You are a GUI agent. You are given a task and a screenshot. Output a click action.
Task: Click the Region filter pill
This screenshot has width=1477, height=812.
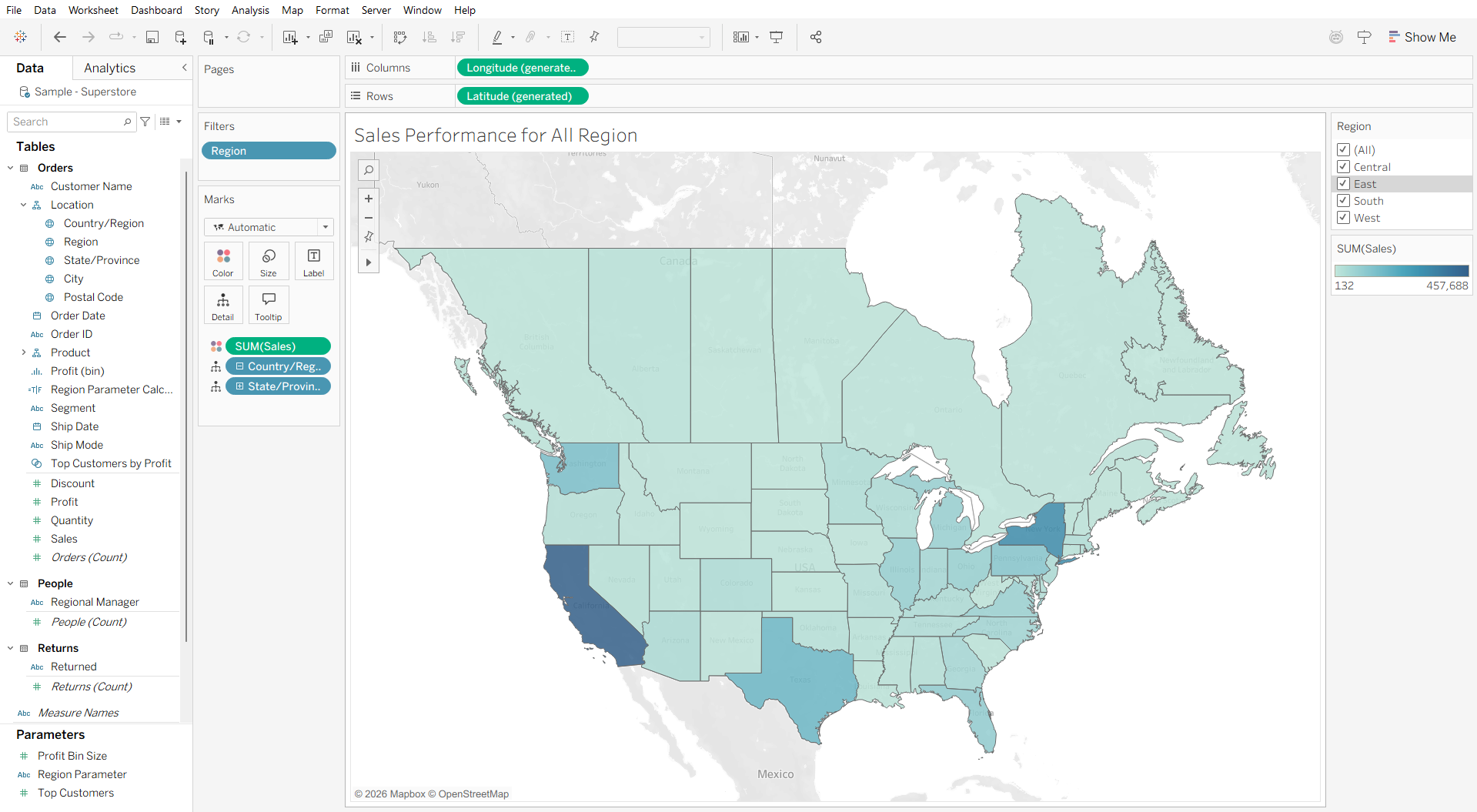click(269, 151)
